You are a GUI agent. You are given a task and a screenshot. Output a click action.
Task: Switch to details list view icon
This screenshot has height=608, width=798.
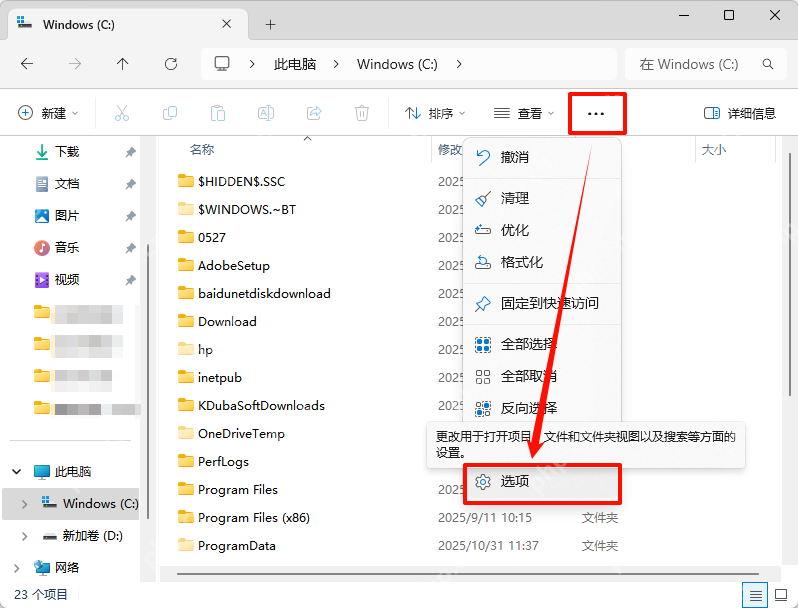point(756,595)
